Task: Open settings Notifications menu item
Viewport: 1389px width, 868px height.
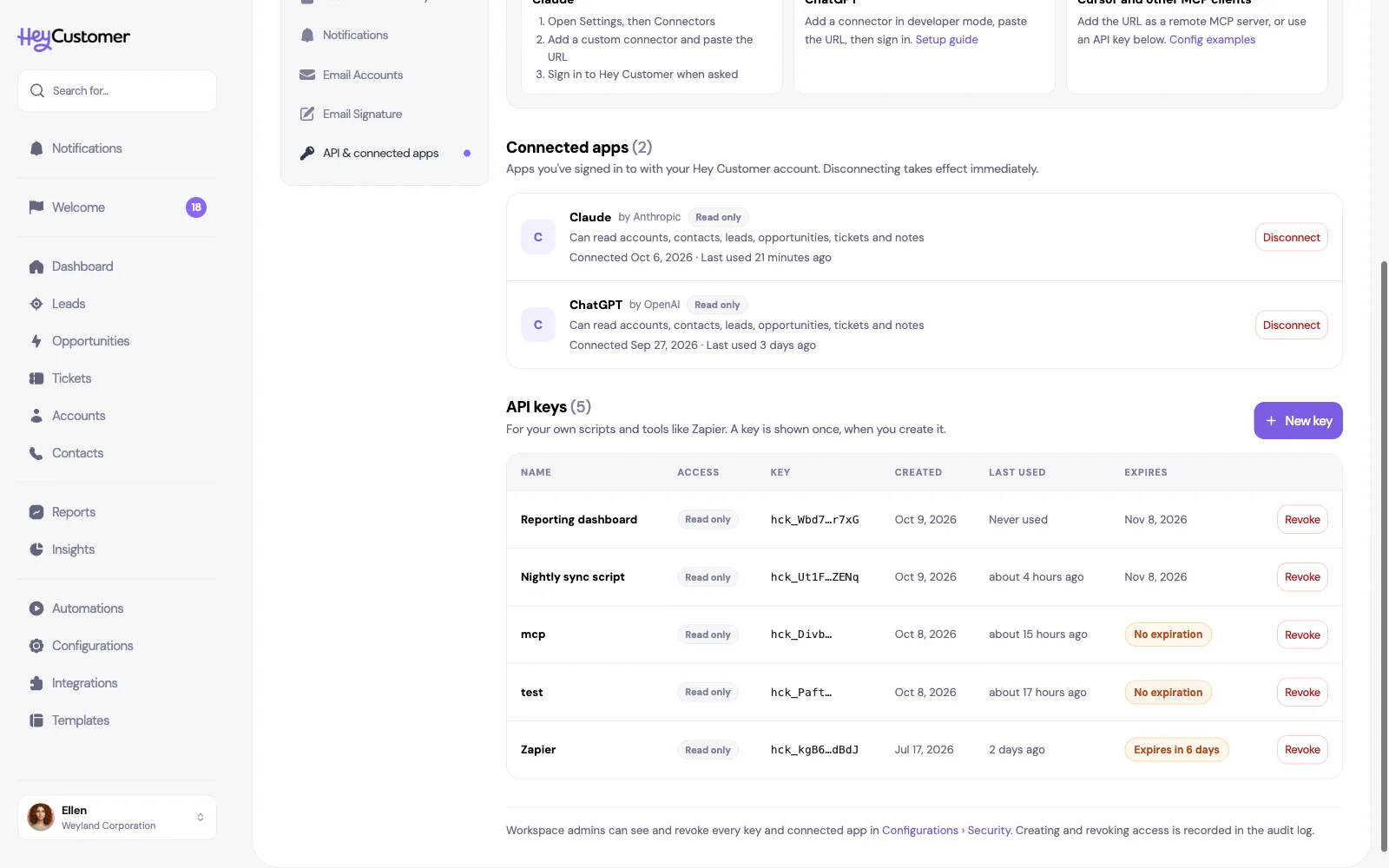Action: click(384, 35)
